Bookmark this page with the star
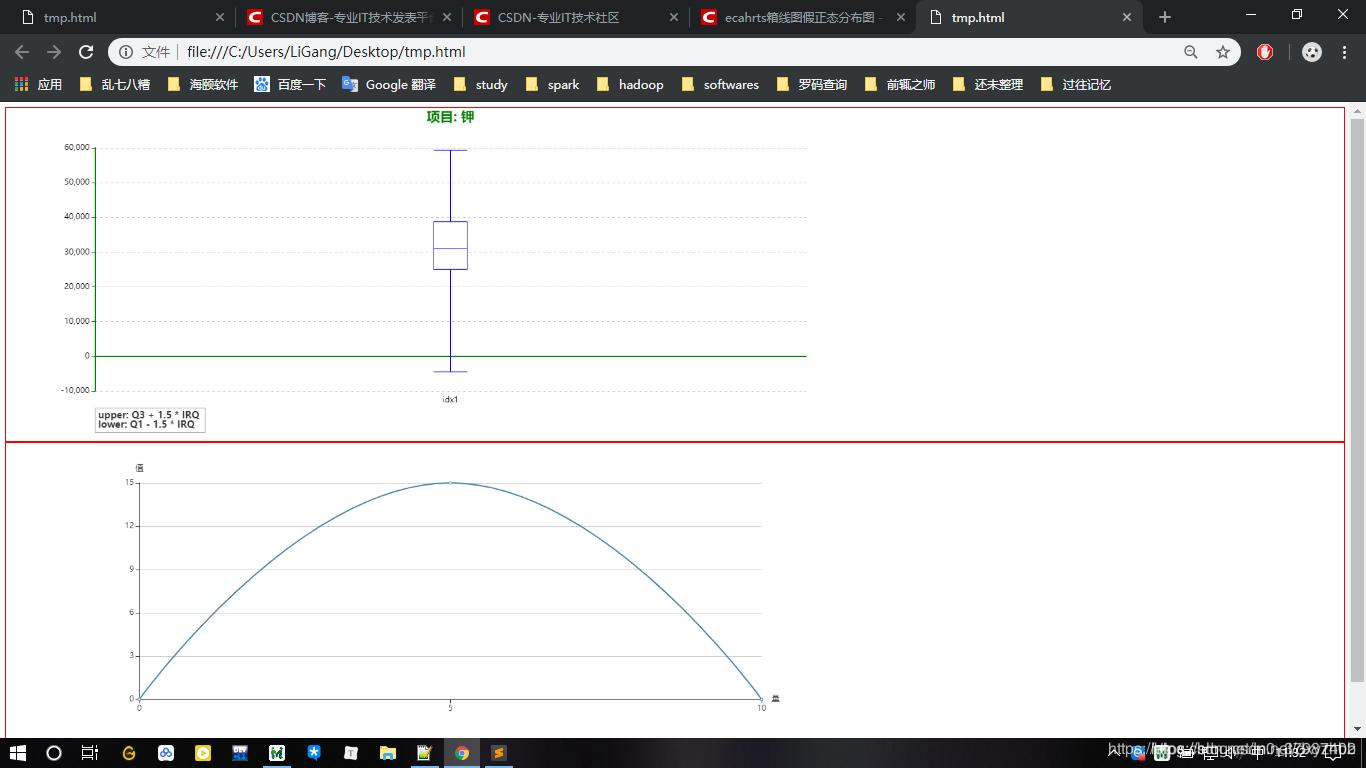Viewport: 1366px width, 768px height. pyautogui.click(x=1222, y=52)
